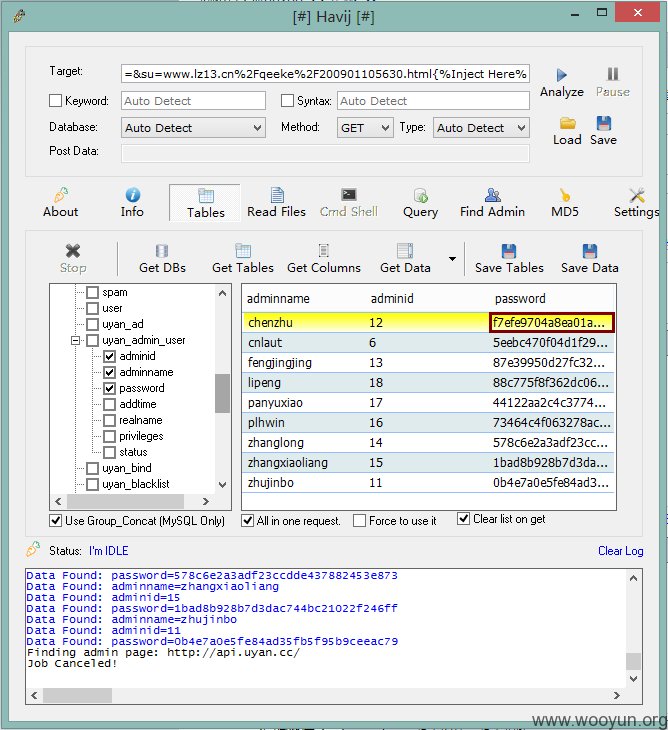Click the Analyze play icon

561,75
